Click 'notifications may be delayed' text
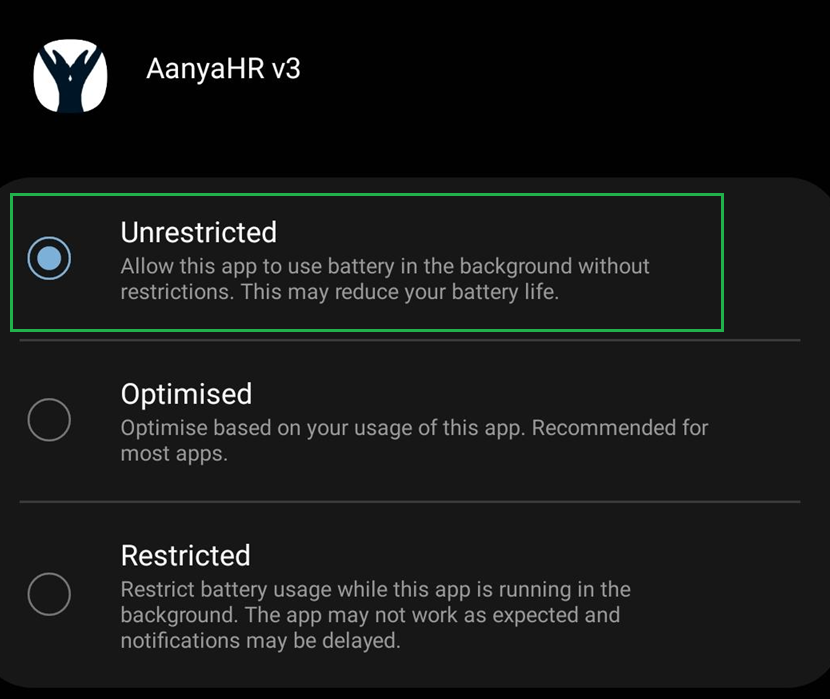Image resolution: width=830 pixels, height=699 pixels. pos(260,641)
